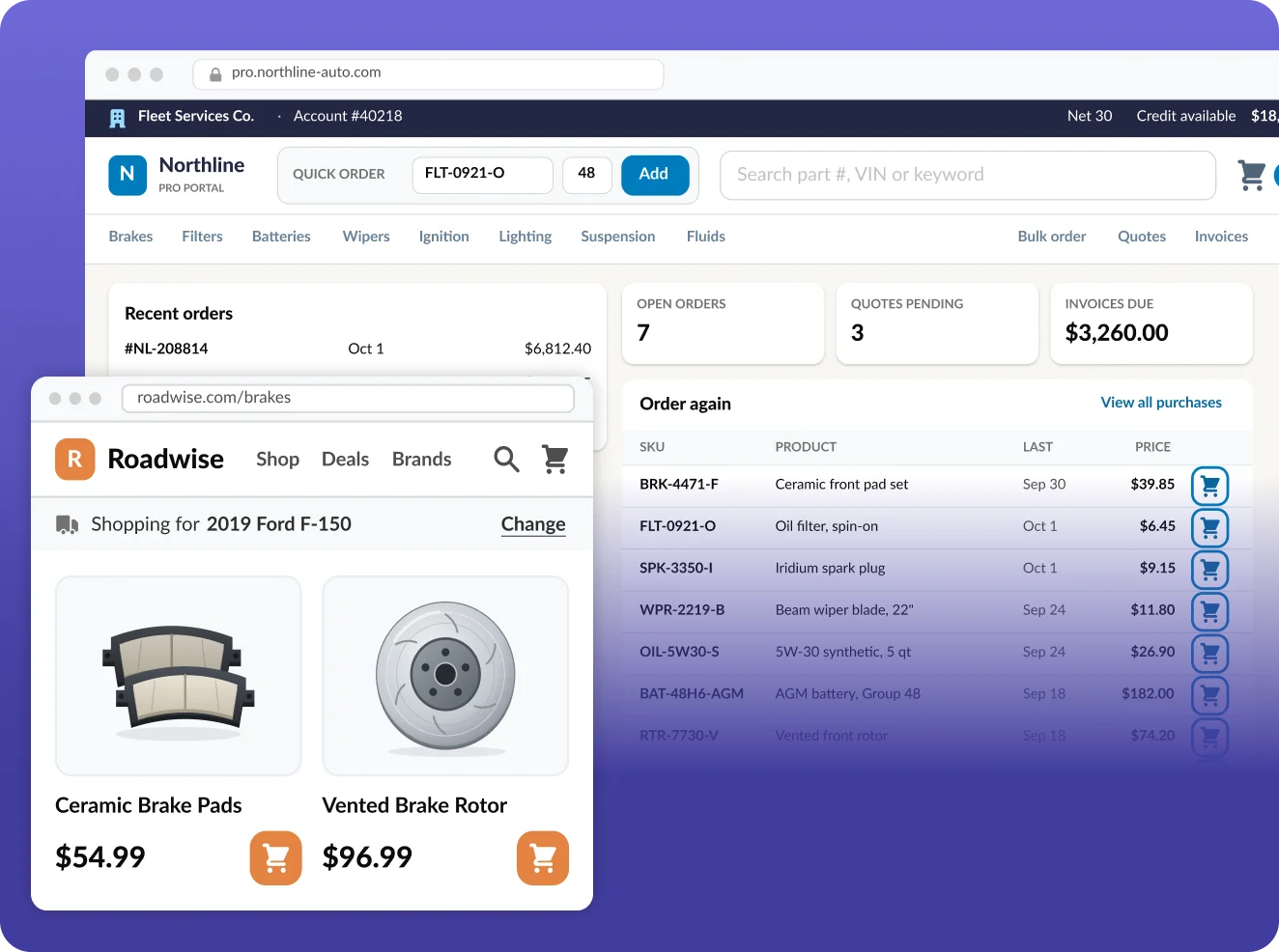Click the Northline N logo icon

(128, 175)
